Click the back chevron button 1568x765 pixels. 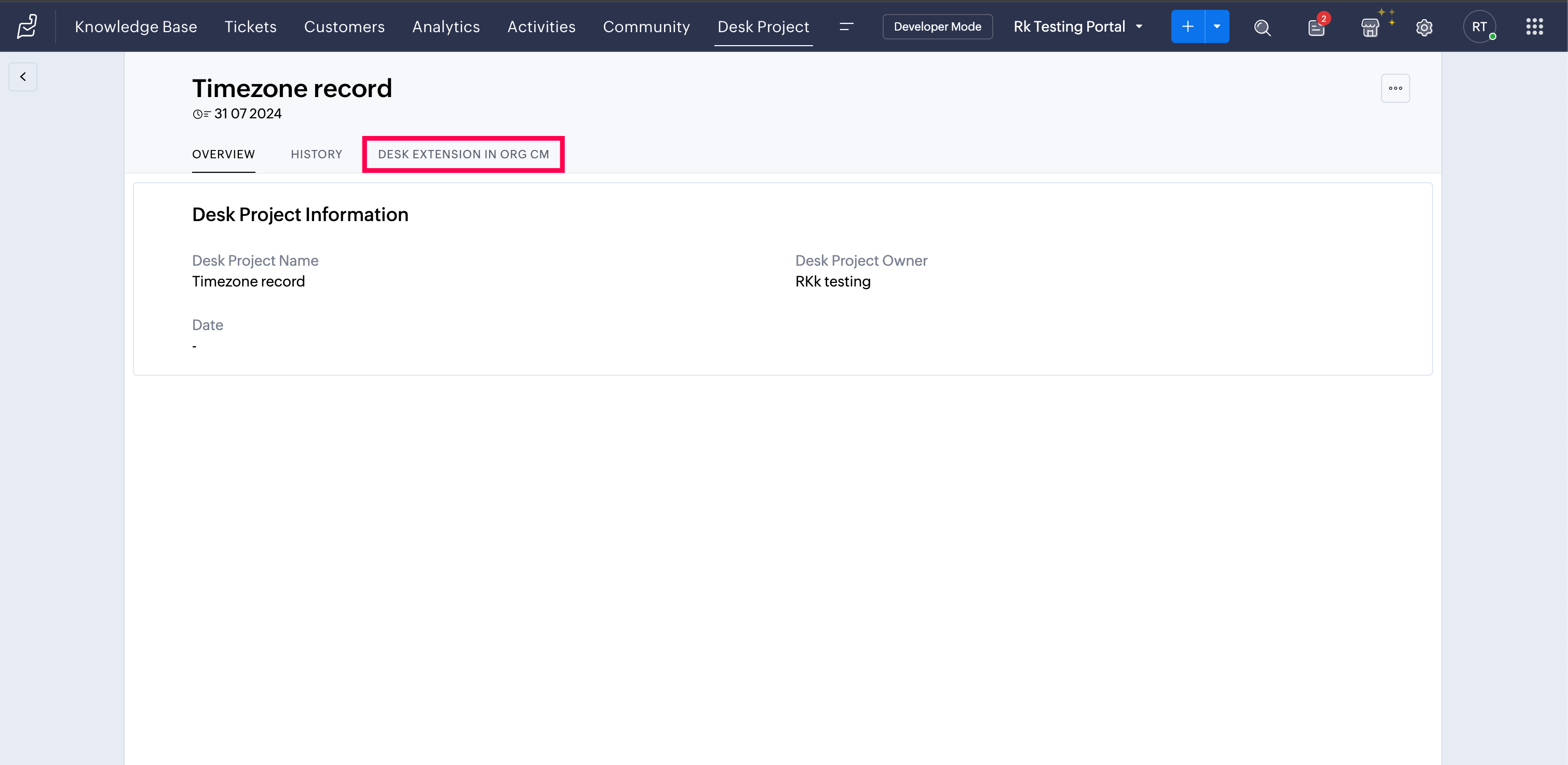(x=23, y=77)
